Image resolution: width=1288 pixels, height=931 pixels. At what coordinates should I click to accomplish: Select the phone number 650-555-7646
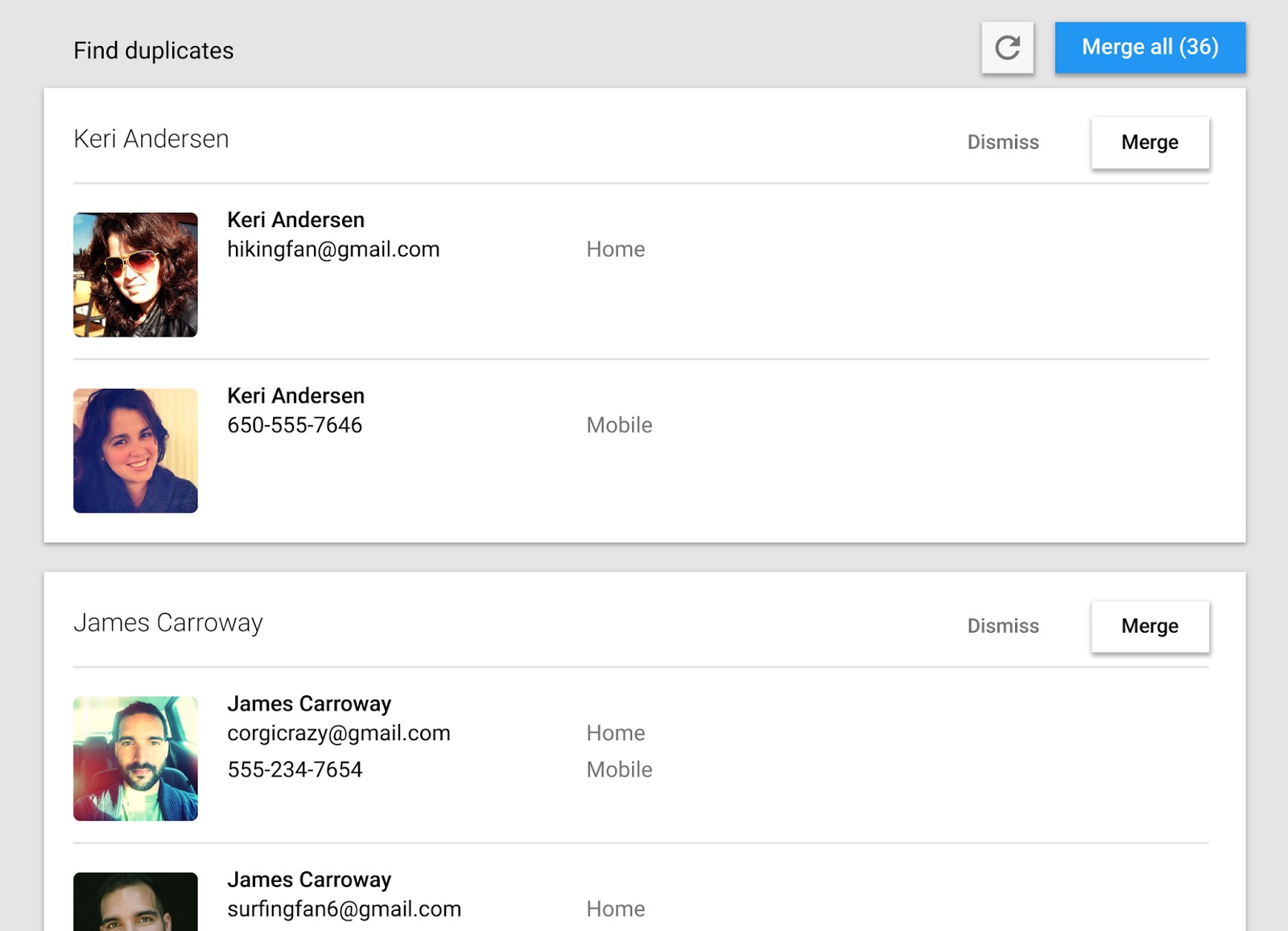(x=293, y=425)
